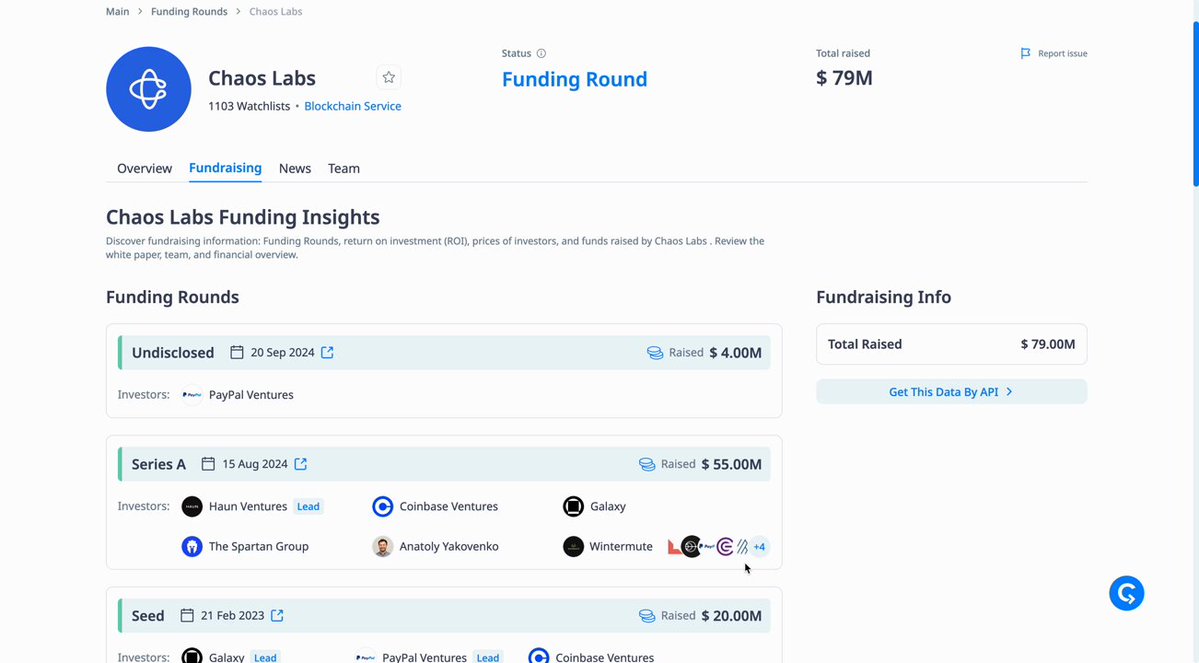Open PayPal Ventures investor in Undisclosed round
Image resolution: width=1199 pixels, height=663 pixels.
[x=251, y=395]
